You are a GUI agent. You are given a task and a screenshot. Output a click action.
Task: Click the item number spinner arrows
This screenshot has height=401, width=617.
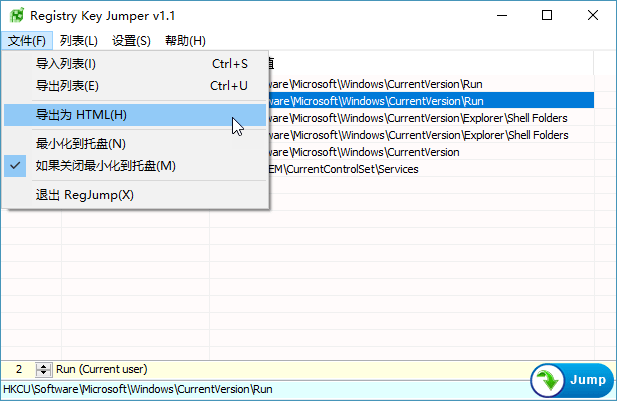click(43, 370)
